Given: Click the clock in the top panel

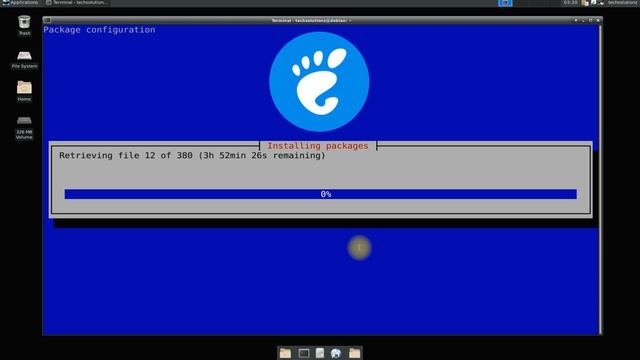Looking at the screenshot, I should click(570, 2).
